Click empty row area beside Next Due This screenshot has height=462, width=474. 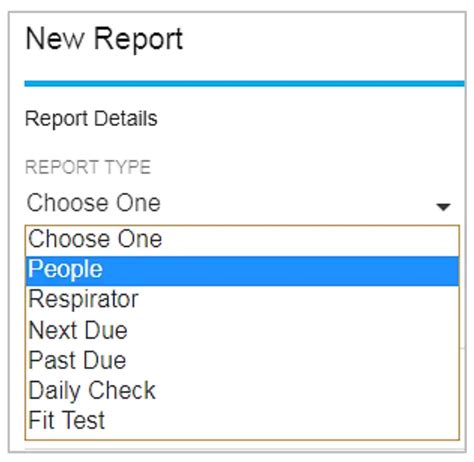click(293, 330)
